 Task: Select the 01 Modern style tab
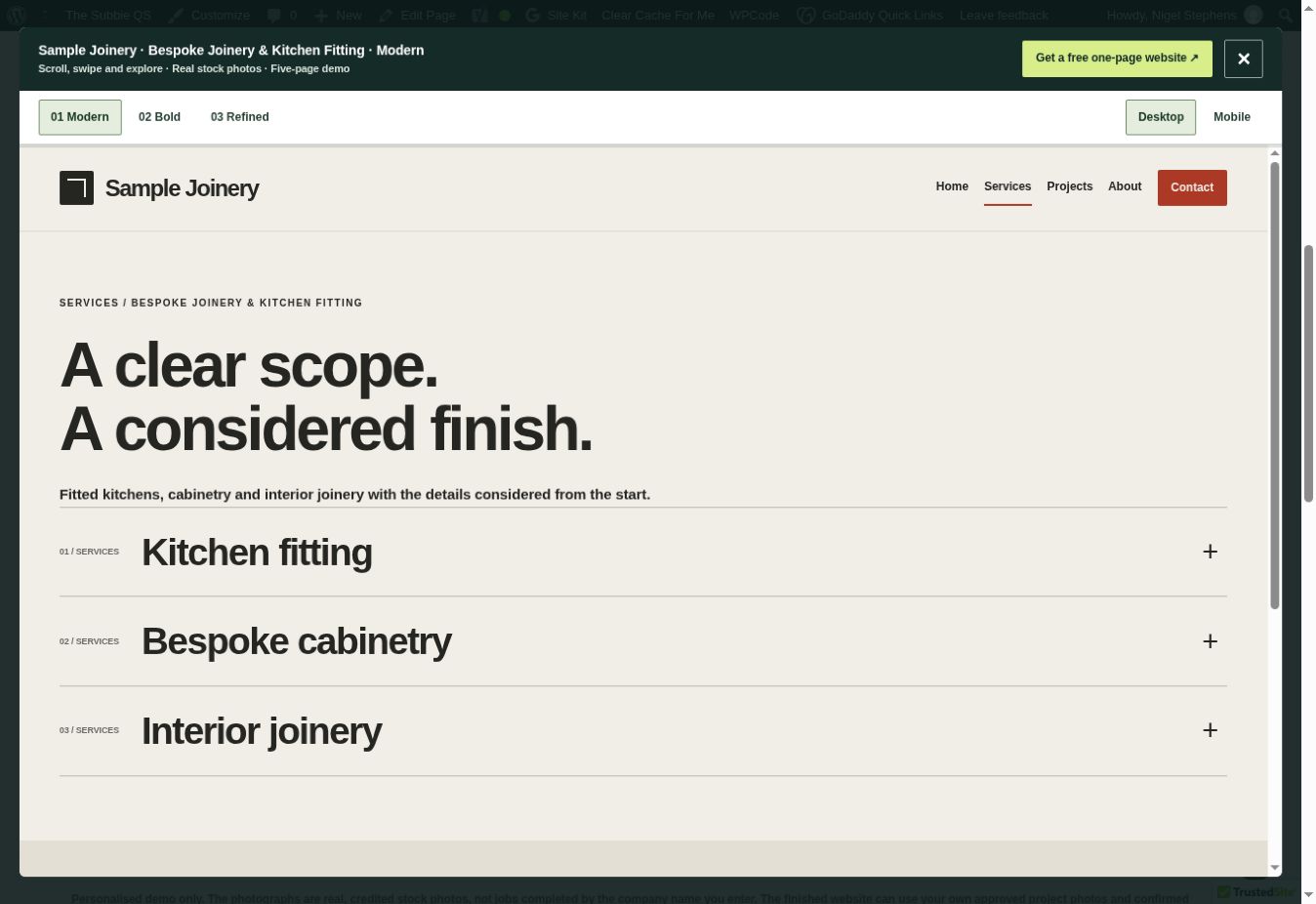pos(80,117)
